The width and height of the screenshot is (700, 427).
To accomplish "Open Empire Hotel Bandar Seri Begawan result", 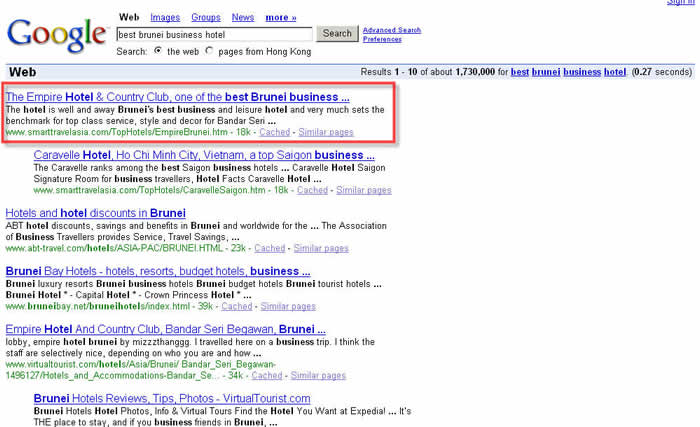I will (160, 329).
